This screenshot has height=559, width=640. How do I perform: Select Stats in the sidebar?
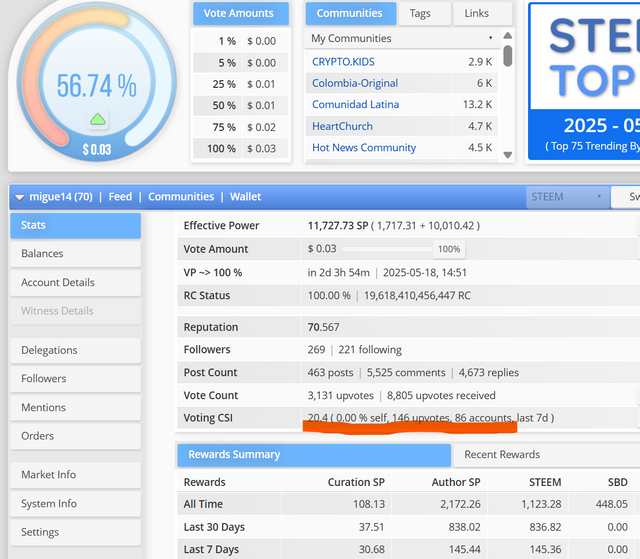[x=76, y=225]
